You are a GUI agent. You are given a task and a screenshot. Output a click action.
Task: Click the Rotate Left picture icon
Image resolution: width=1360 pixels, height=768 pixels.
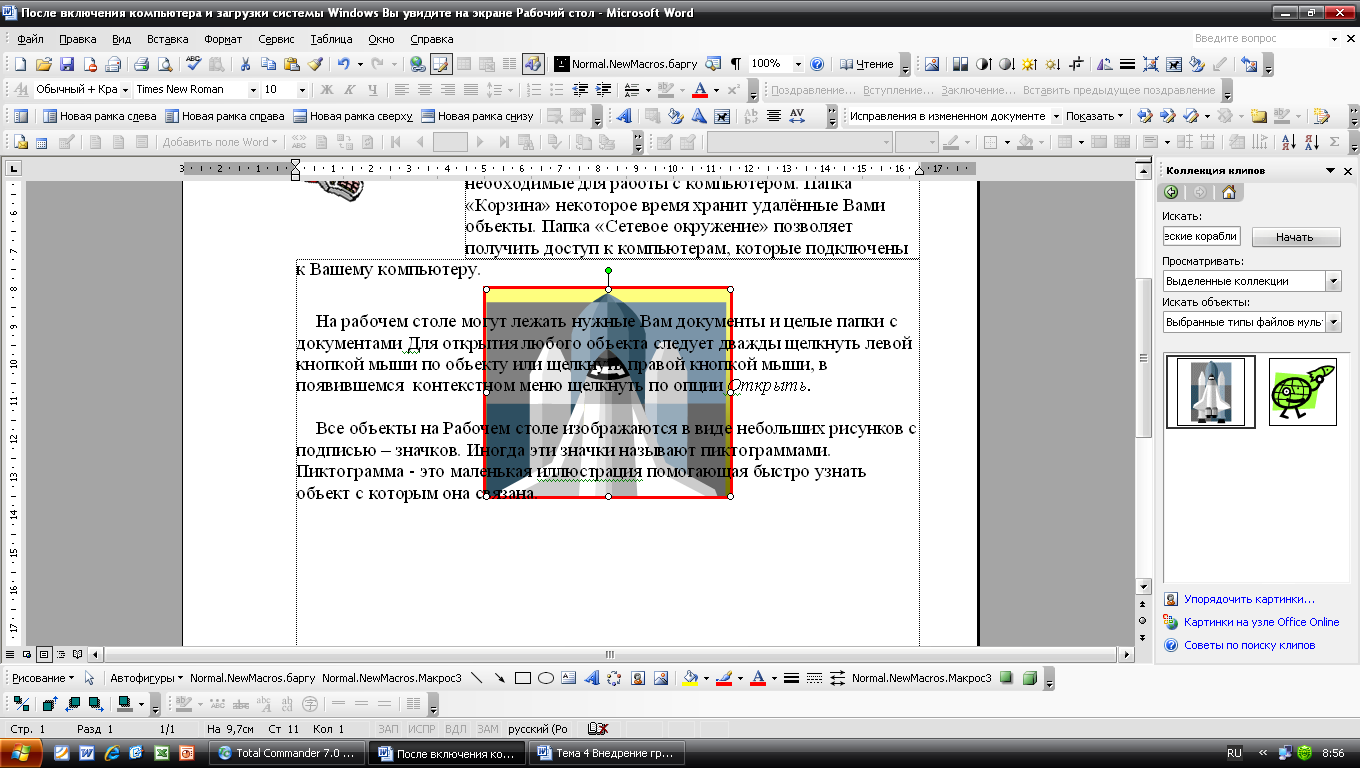click(x=1103, y=64)
